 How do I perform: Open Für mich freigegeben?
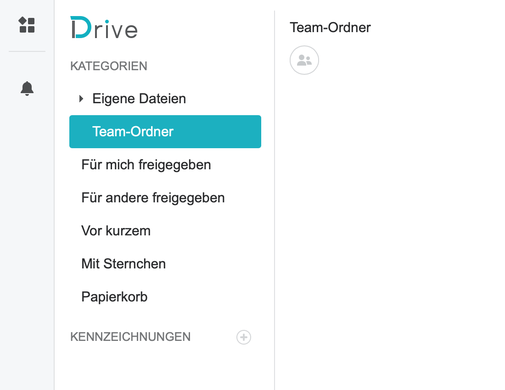[x=146, y=165]
